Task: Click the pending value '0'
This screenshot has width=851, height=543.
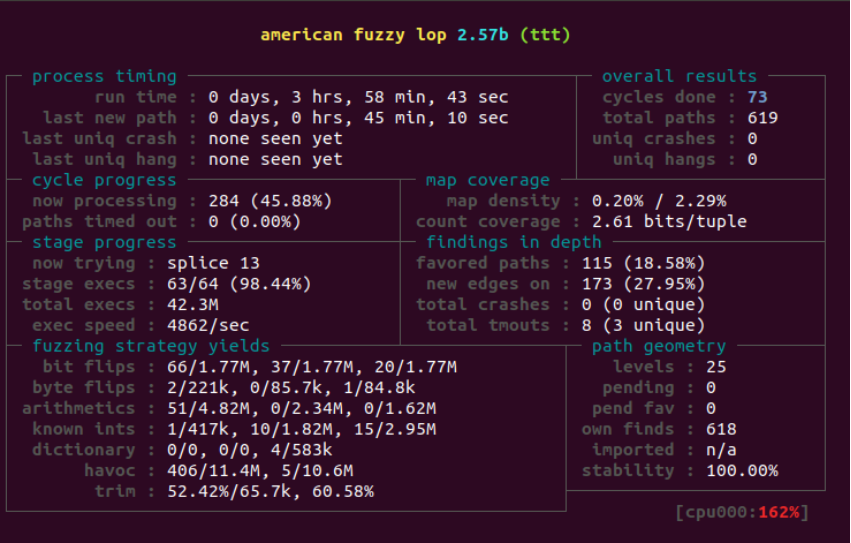Action: 710,388
